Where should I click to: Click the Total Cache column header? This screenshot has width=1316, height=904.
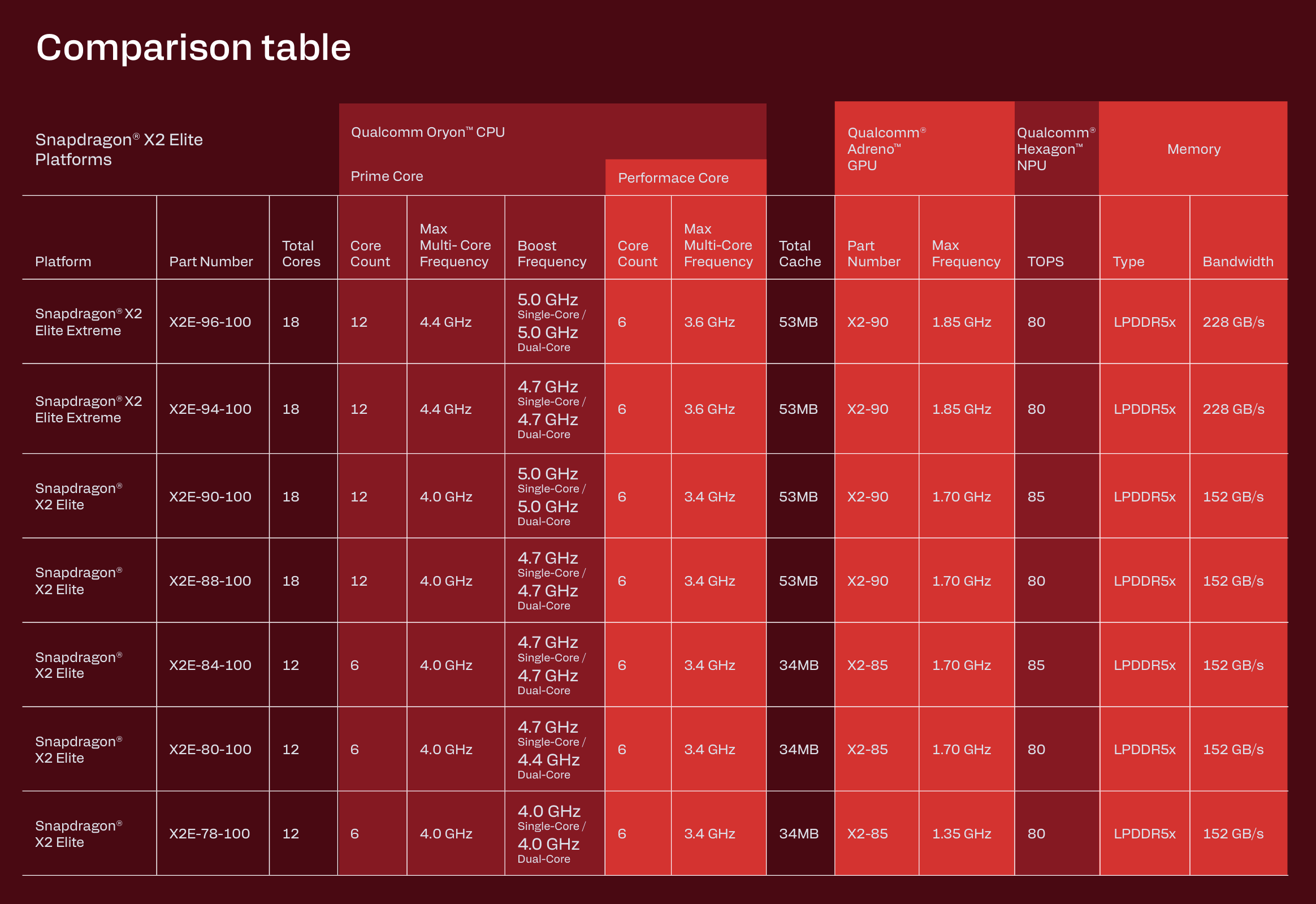tap(799, 253)
